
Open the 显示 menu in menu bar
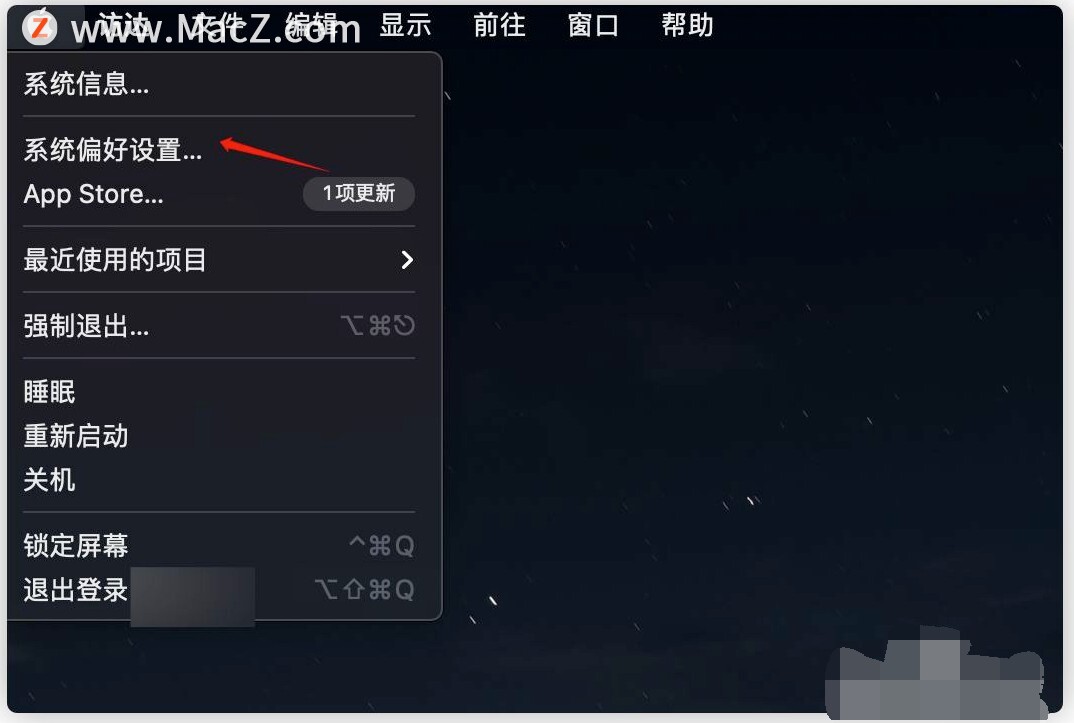point(405,26)
